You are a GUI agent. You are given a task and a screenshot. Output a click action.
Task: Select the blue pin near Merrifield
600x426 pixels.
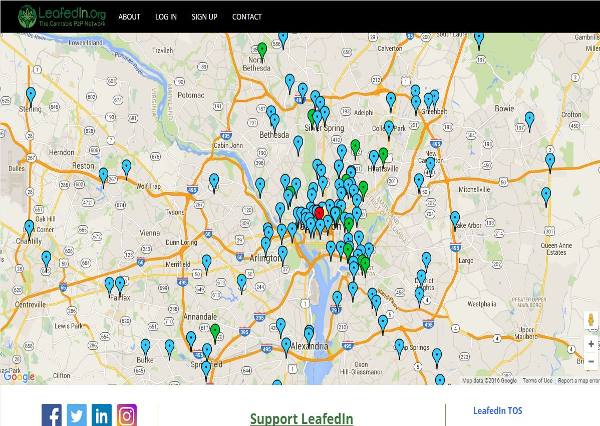(x=207, y=262)
